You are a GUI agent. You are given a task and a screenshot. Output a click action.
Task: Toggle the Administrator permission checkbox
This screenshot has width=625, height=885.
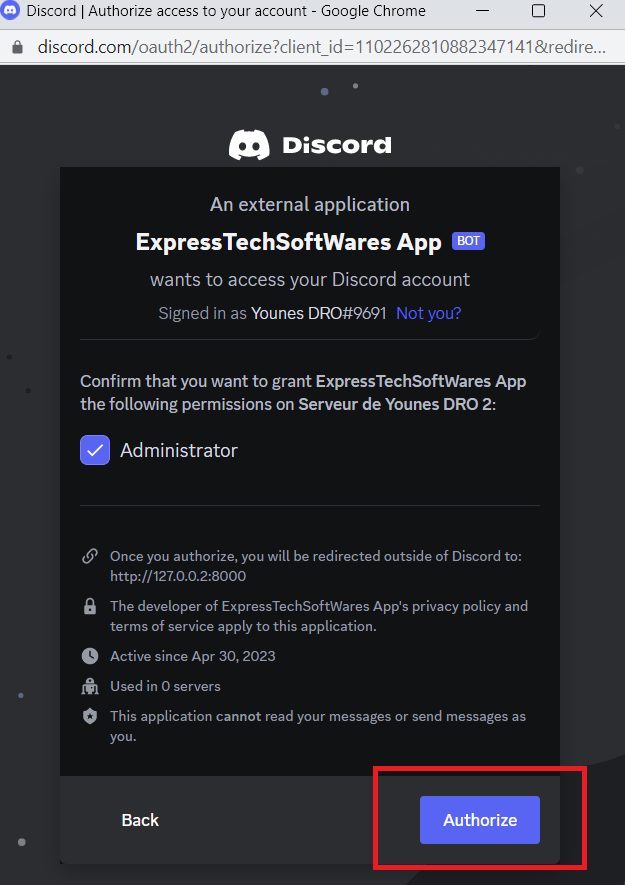point(95,450)
